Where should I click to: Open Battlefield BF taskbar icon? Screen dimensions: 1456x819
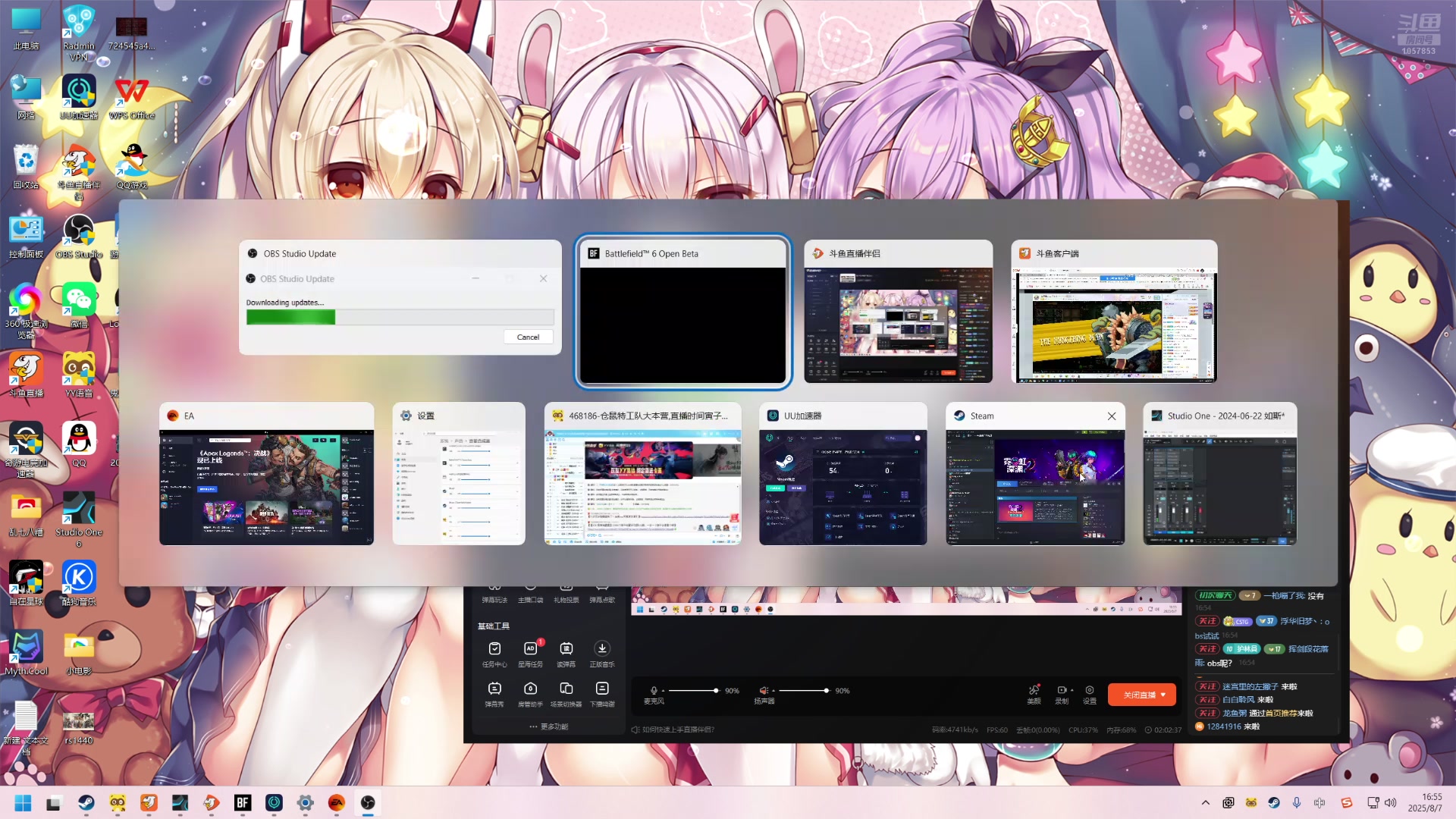[x=243, y=803]
